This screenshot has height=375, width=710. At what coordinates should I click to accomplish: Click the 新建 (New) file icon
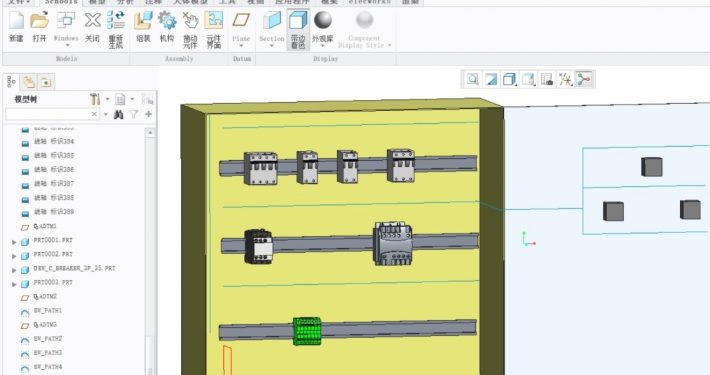(x=16, y=27)
